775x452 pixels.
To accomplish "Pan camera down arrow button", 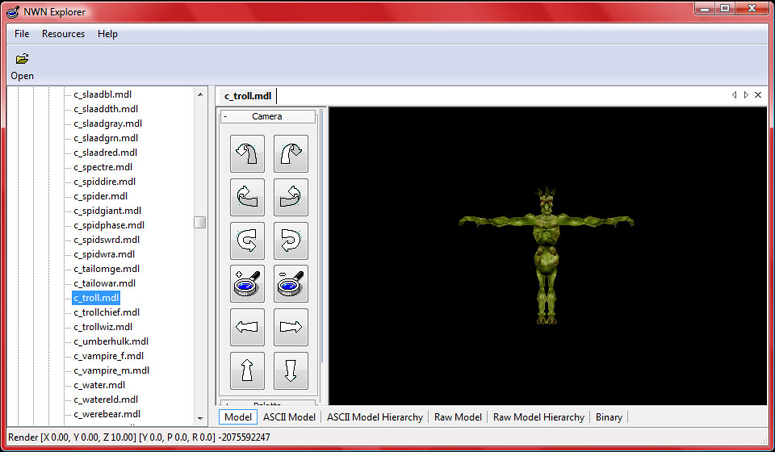I will pos(291,370).
